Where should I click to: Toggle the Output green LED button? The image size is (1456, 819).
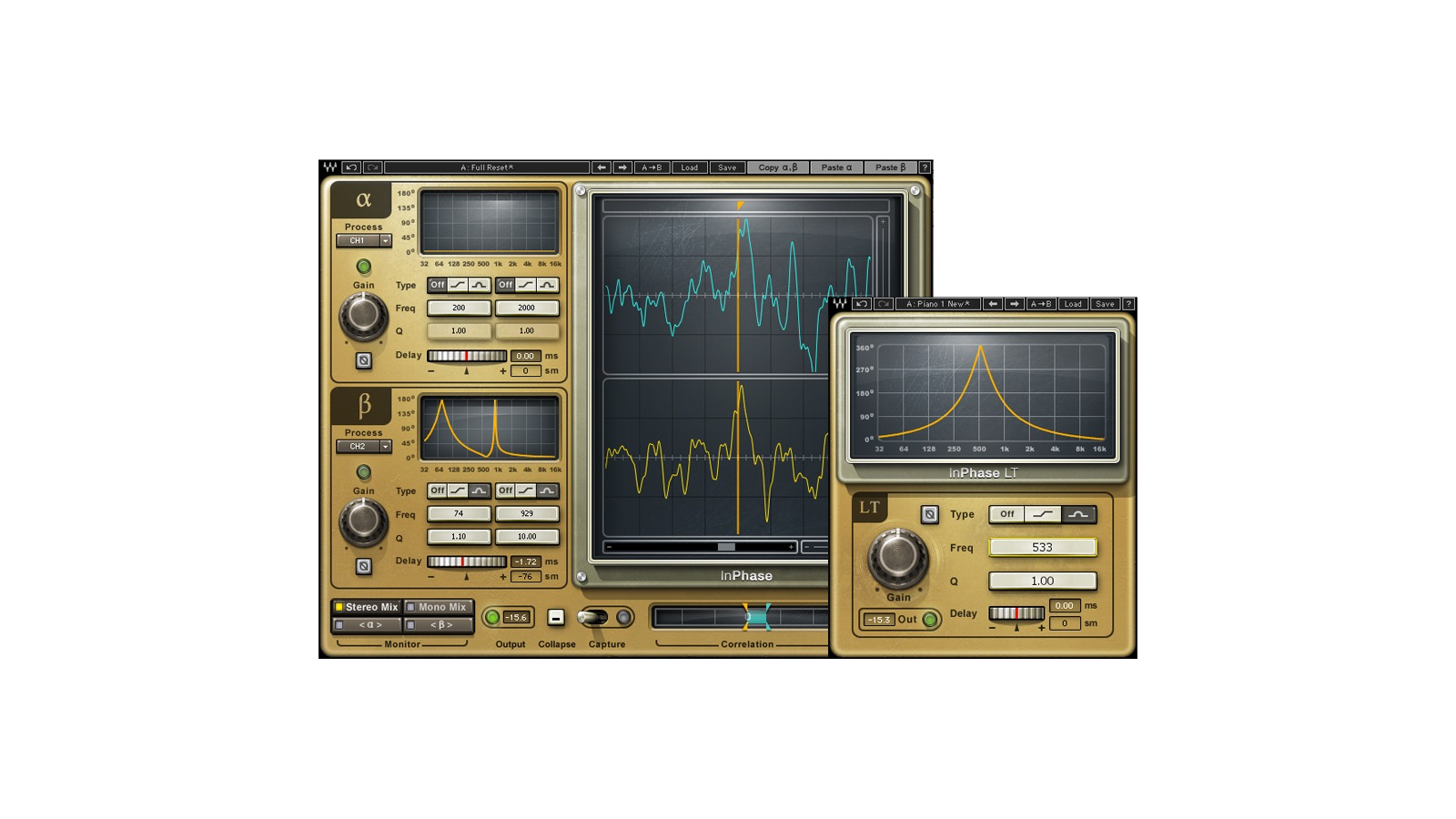[492, 618]
